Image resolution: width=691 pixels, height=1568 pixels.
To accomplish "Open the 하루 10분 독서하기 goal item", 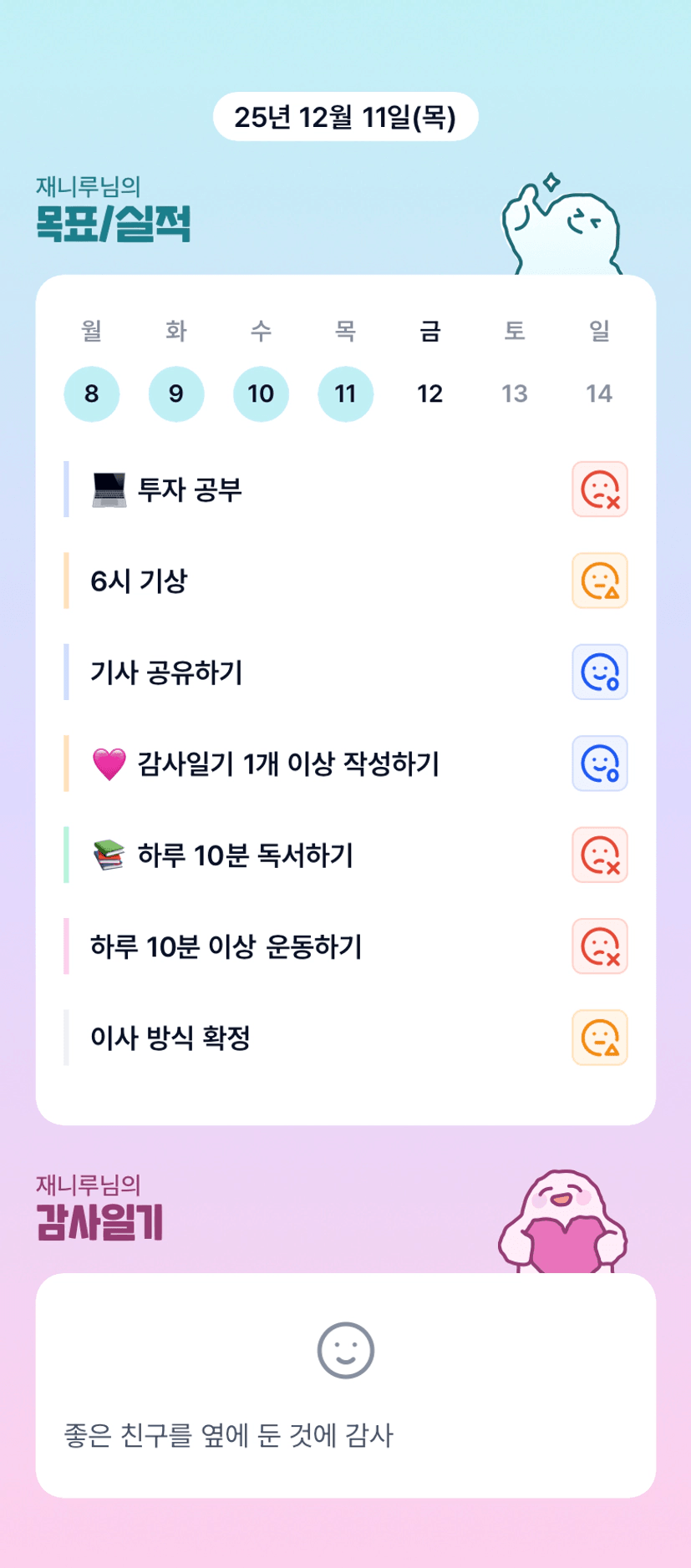I will (x=245, y=855).
